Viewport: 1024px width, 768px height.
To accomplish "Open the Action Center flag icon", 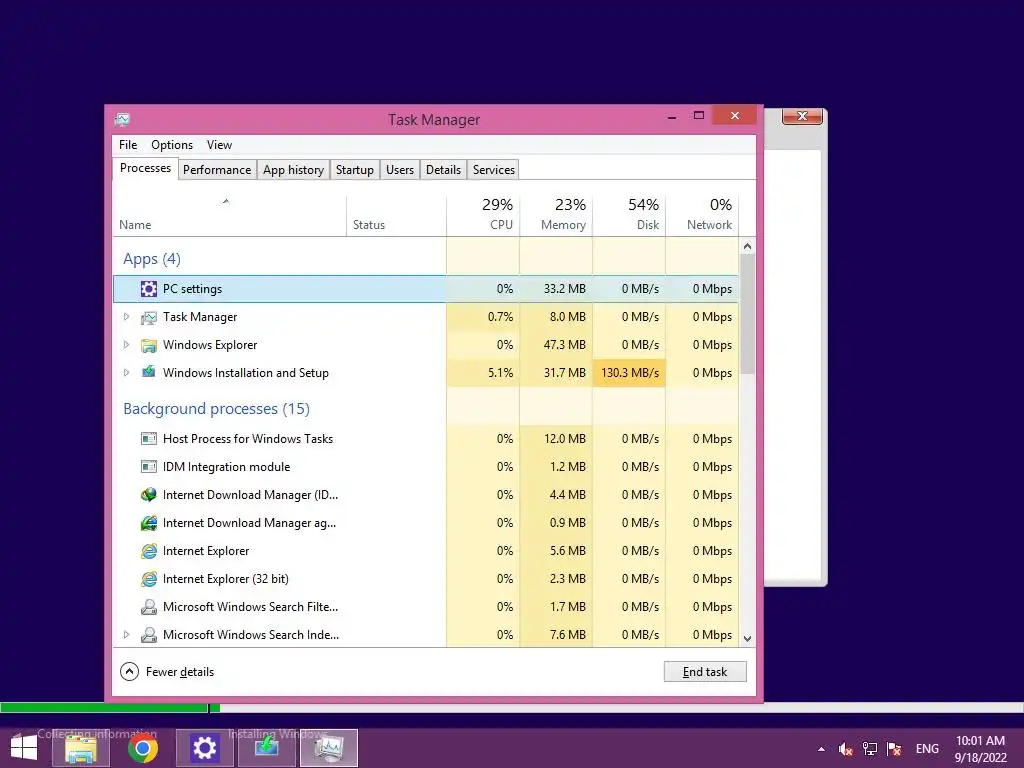I will (x=894, y=749).
